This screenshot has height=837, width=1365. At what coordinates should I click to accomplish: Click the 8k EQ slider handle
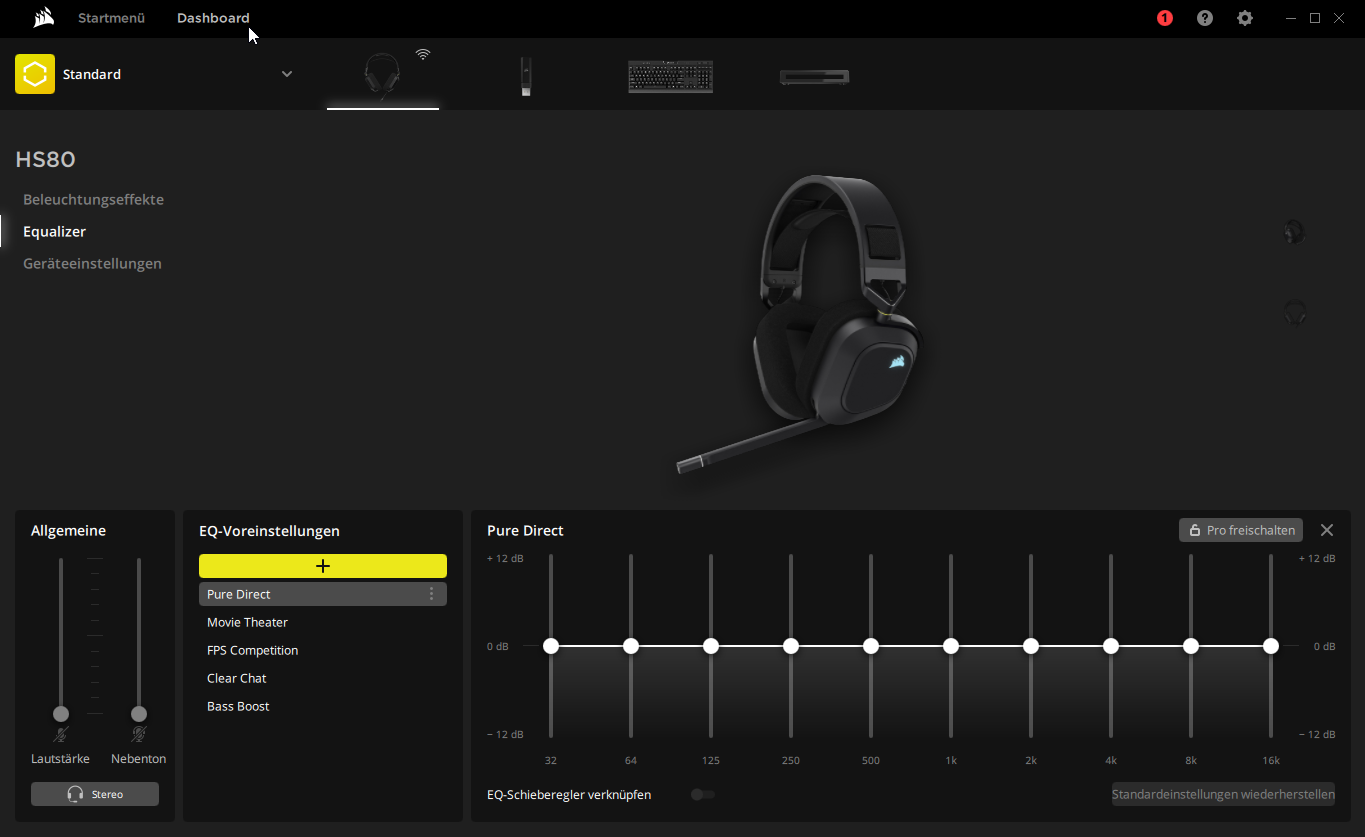(1191, 646)
